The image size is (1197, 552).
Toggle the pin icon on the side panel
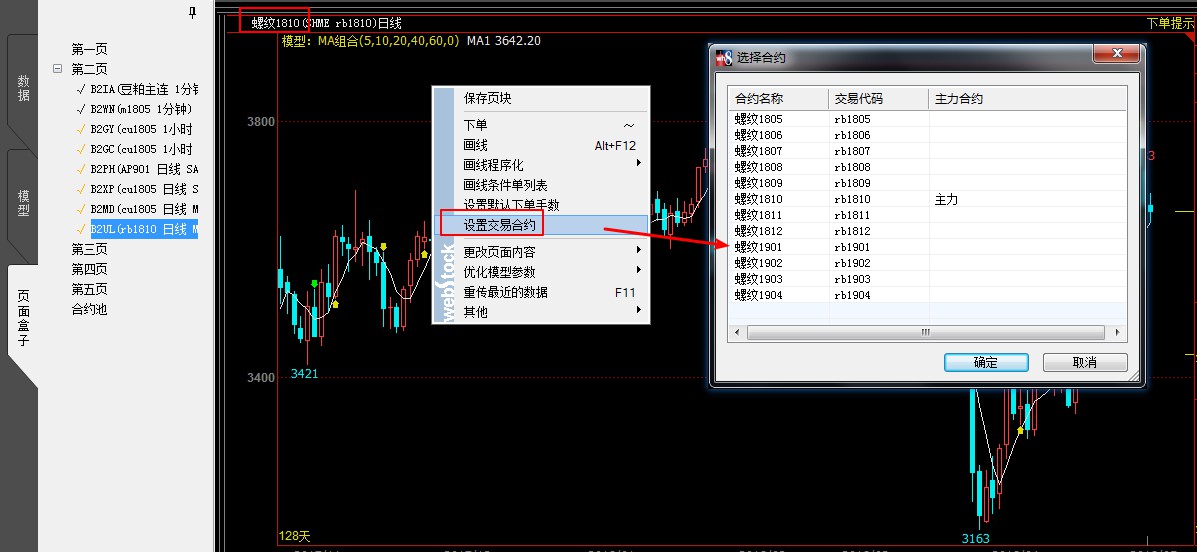(x=192, y=11)
